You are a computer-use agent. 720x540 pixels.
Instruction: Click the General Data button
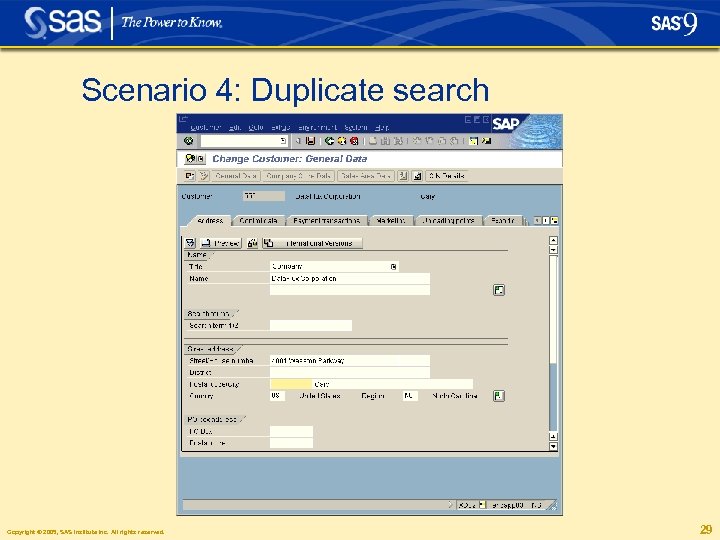236,176
